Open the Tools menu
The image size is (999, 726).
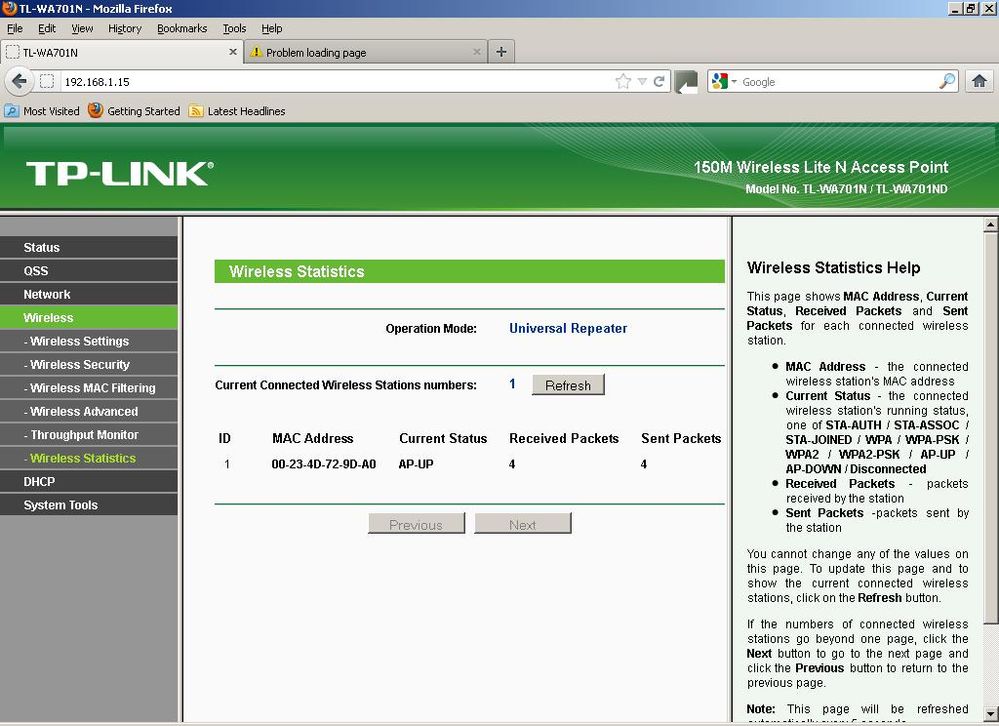coord(234,29)
